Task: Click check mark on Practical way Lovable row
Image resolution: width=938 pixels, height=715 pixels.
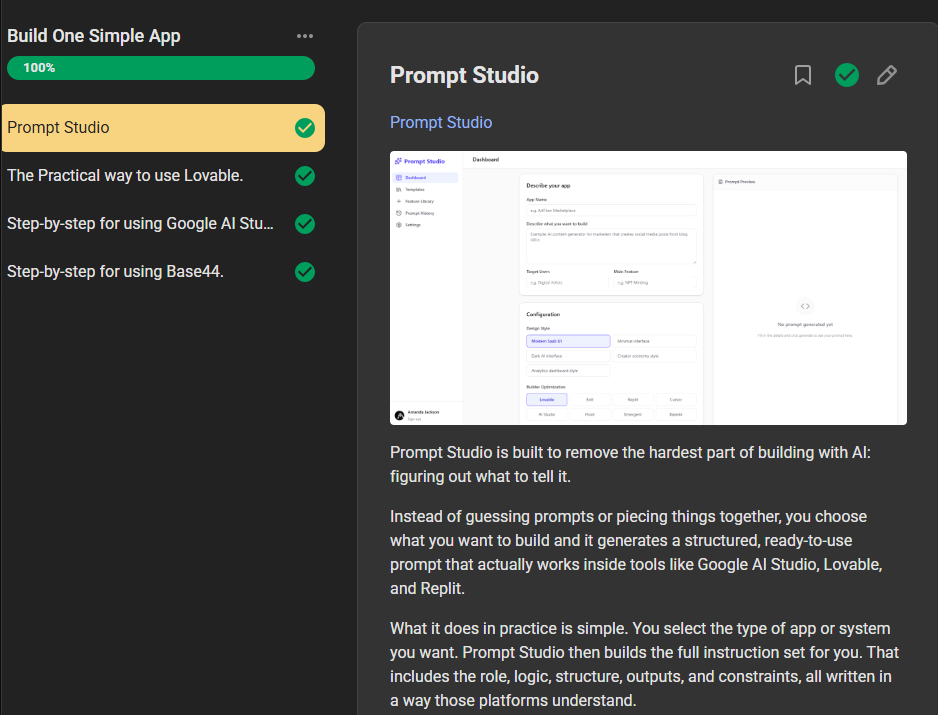Action: click(305, 176)
